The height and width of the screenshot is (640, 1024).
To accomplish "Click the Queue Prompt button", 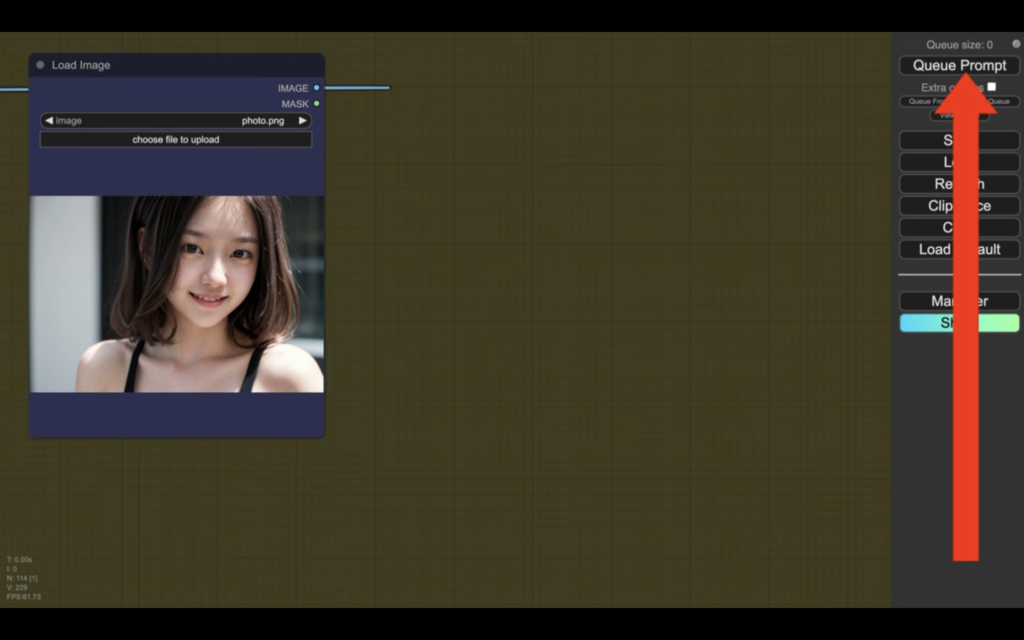I will click(959, 65).
